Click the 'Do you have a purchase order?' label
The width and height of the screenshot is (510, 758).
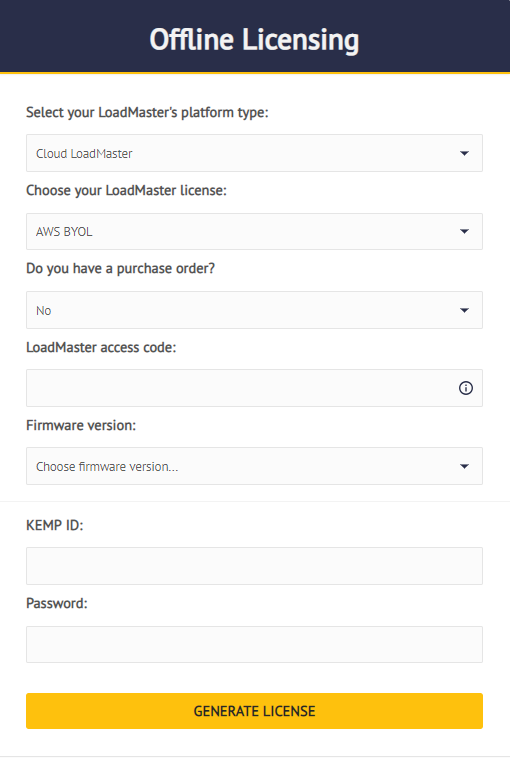[x=120, y=268]
